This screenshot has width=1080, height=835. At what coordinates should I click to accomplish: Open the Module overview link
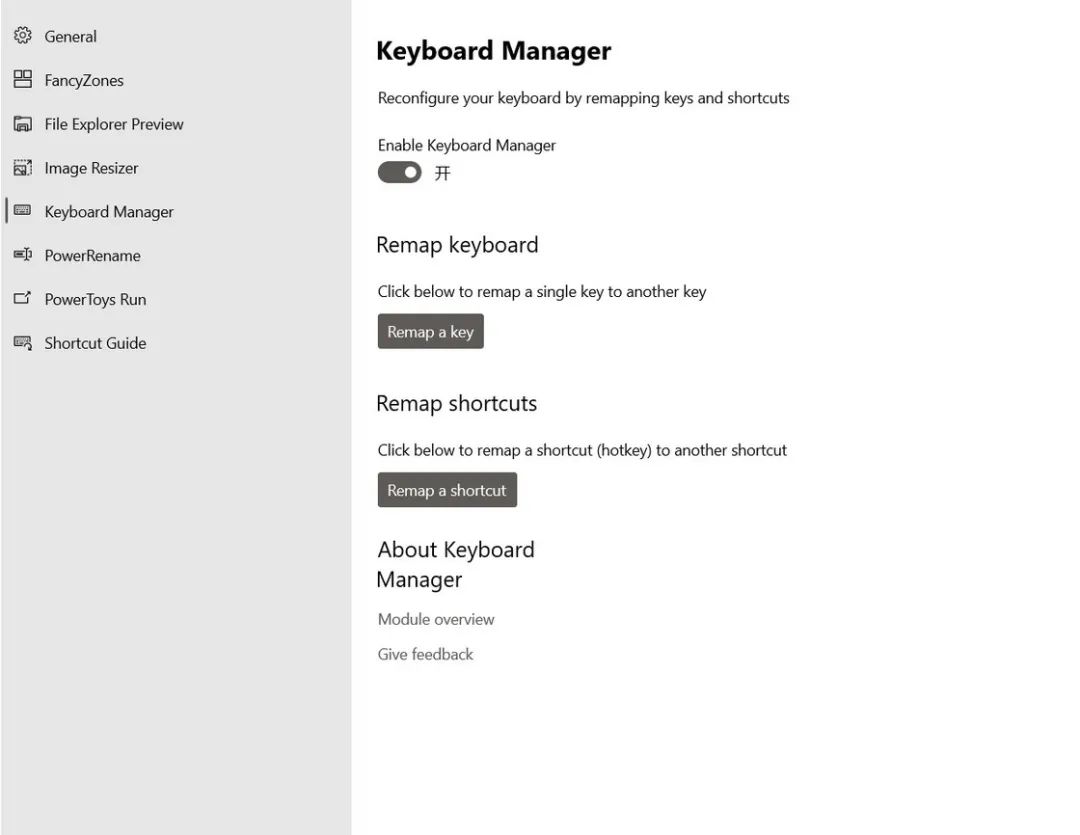tap(436, 620)
